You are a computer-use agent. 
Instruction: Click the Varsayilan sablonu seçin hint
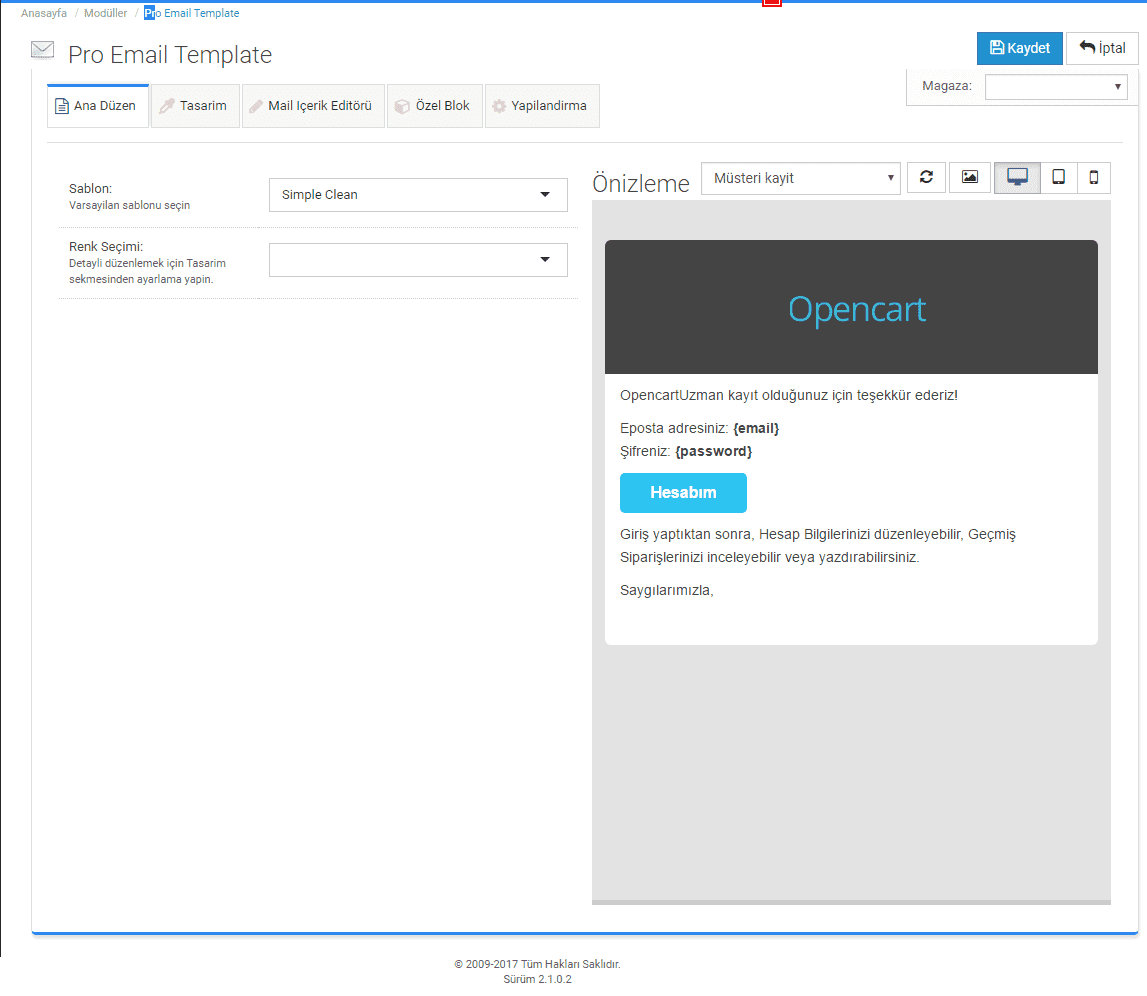129,205
